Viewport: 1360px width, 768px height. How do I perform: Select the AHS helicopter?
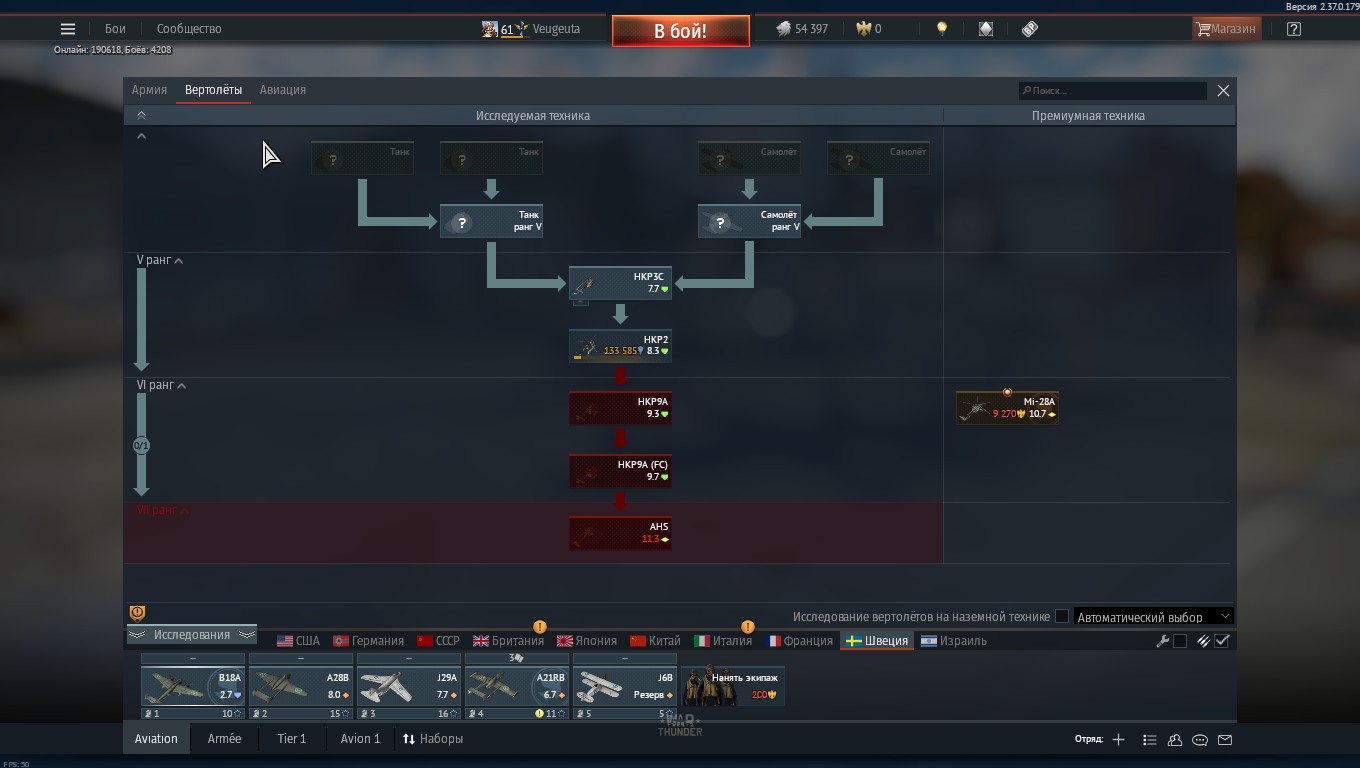pos(620,533)
